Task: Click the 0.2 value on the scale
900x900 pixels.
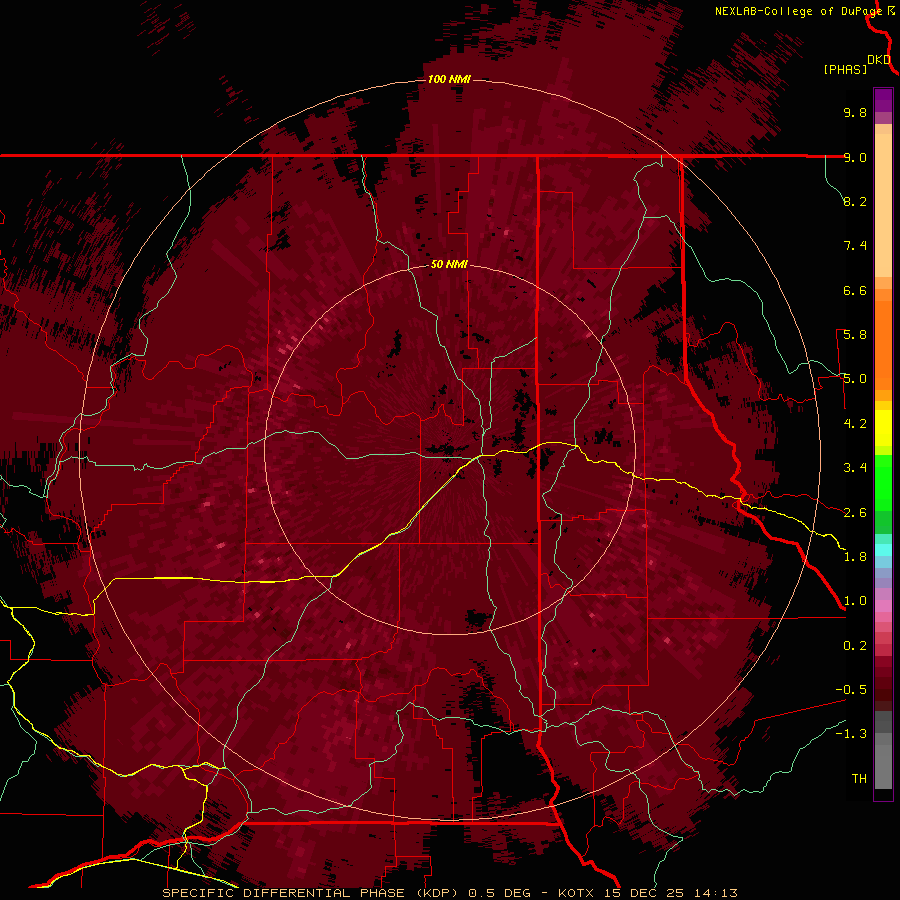Action: pyautogui.click(x=855, y=646)
